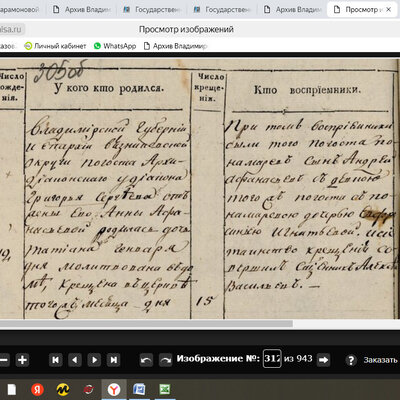400x400 pixels.
Task: Zoom out with the minus button
Action: point(3,360)
